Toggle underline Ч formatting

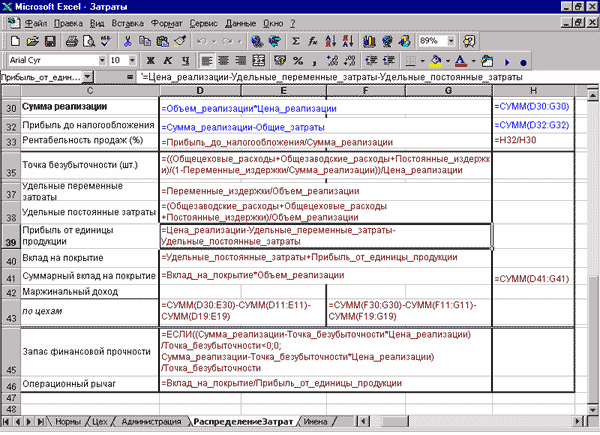(185, 60)
